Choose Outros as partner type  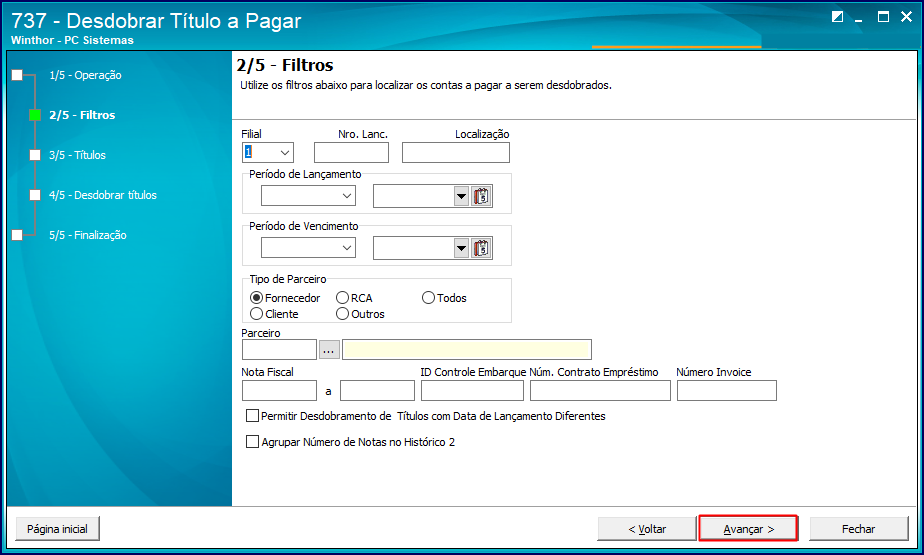click(361, 314)
